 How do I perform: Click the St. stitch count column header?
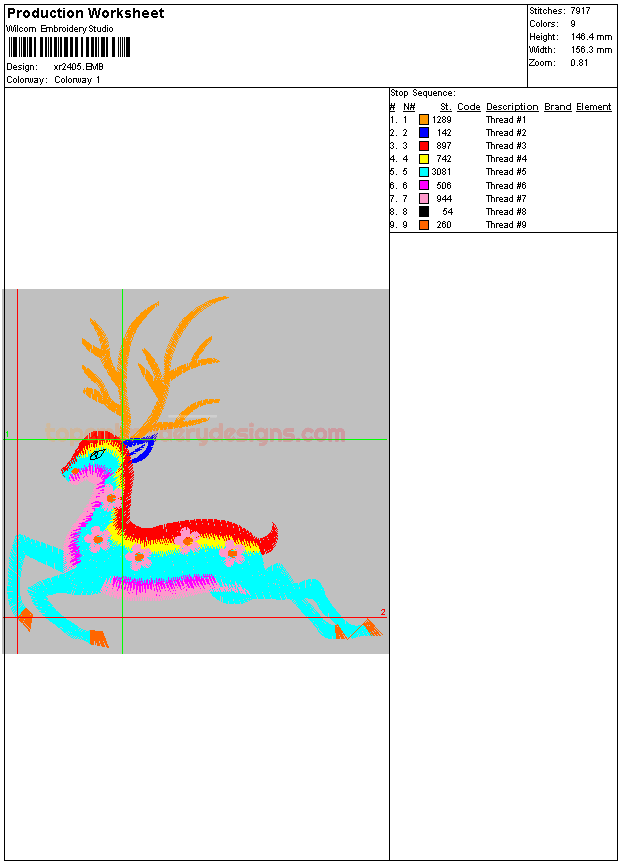tap(445, 107)
